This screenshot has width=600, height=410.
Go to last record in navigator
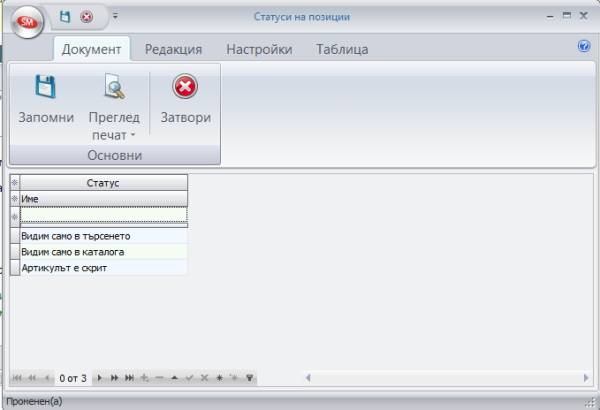(x=129, y=378)
